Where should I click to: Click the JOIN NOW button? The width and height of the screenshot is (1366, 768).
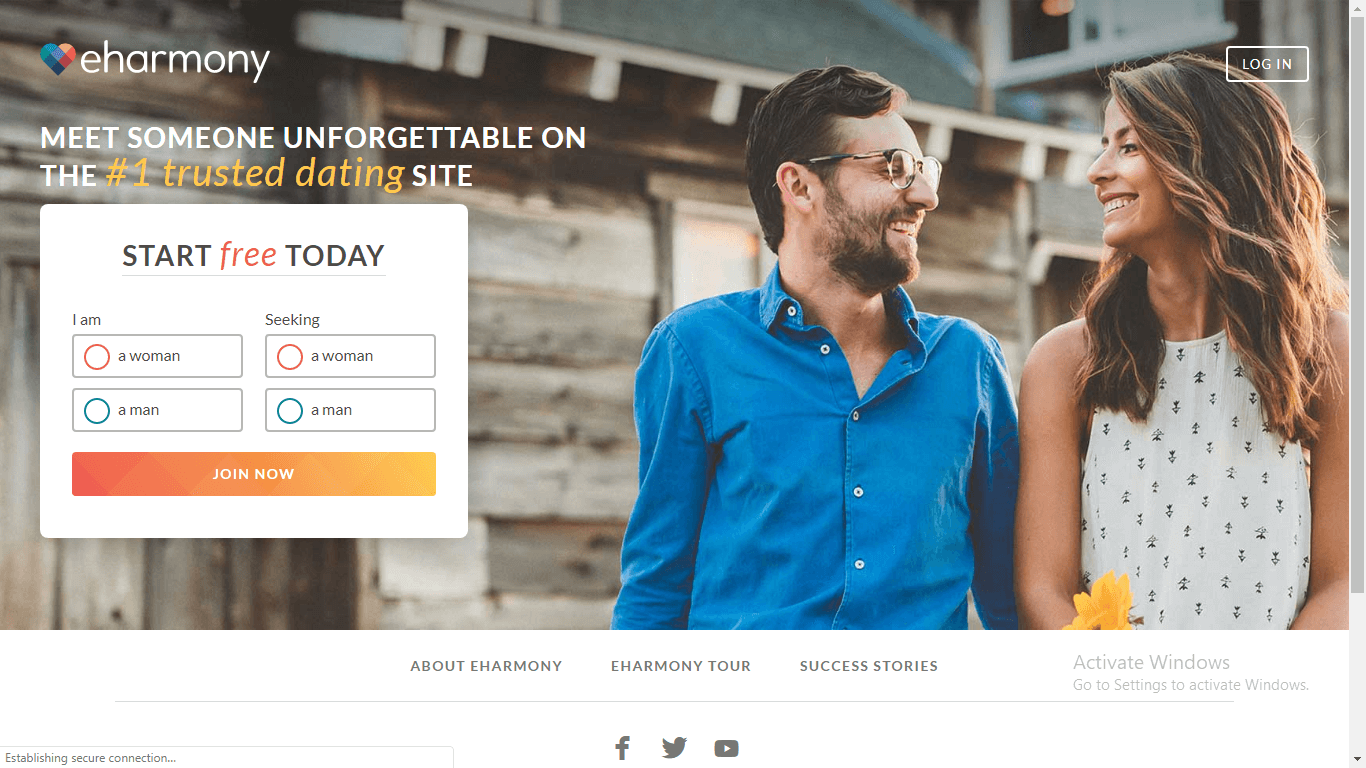(x=254, y=474)
